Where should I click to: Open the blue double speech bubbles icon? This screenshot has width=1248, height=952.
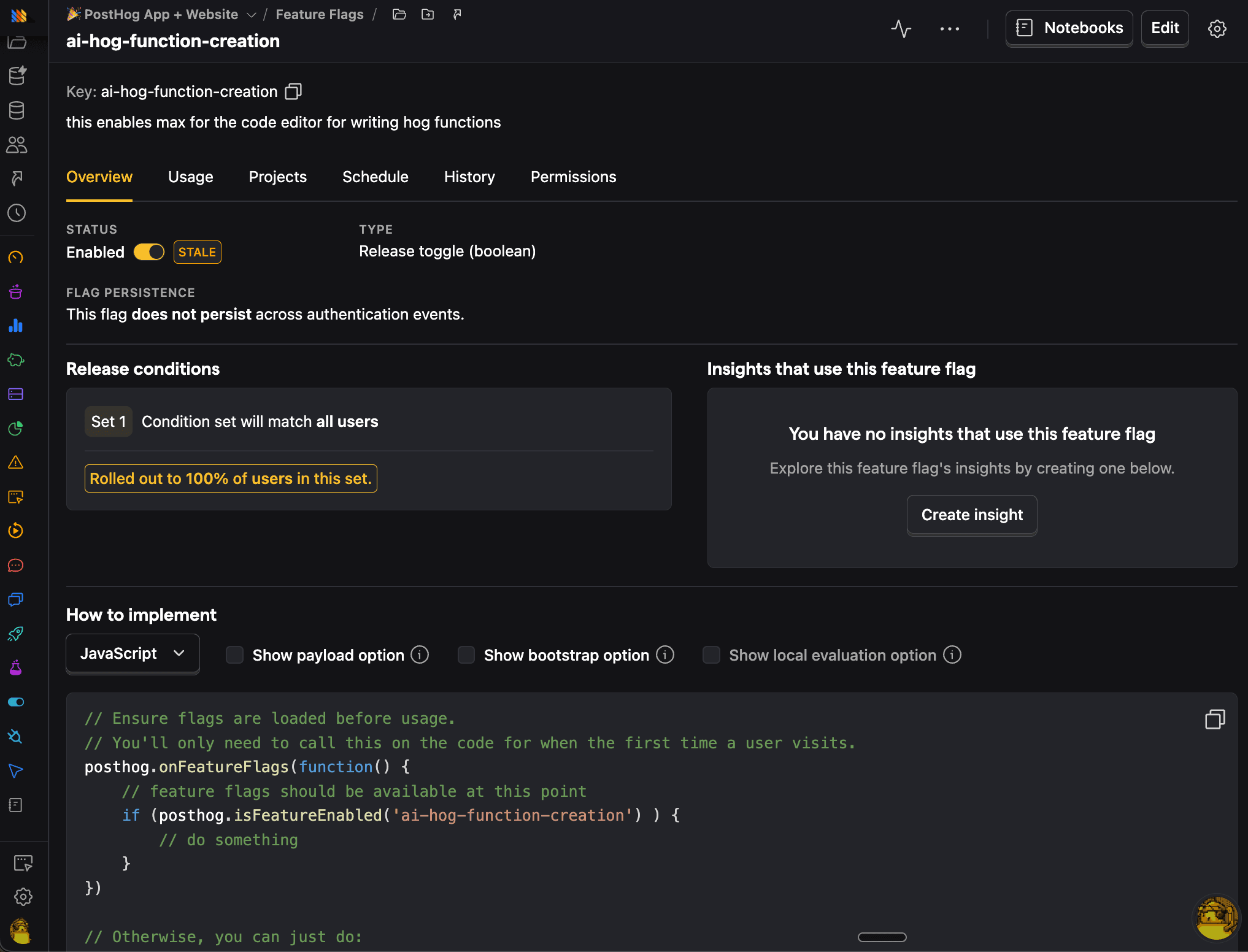click(x=16, y=599)
